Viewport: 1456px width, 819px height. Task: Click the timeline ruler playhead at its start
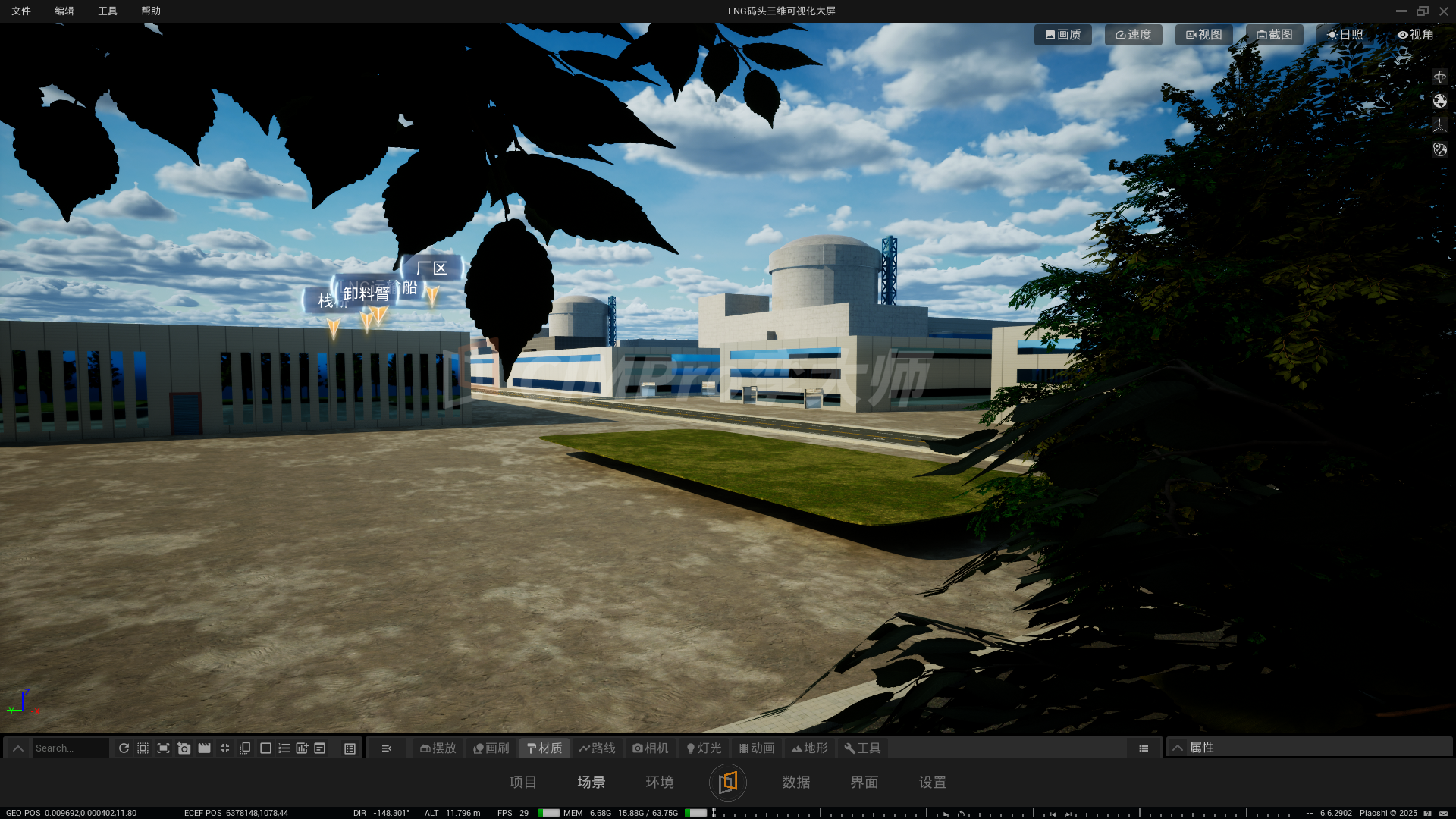point(714,813)
